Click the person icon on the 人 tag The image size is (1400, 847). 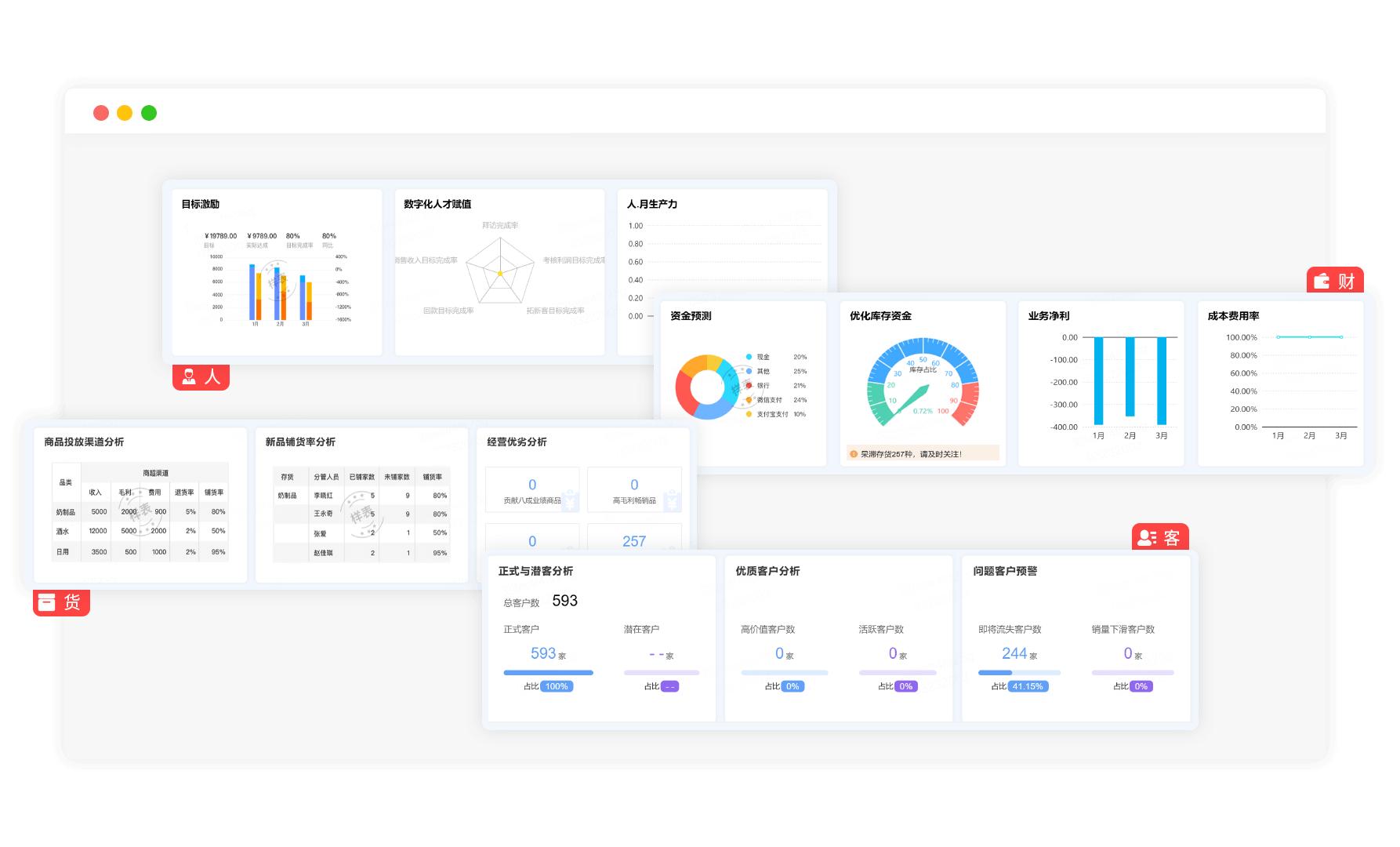189,377
